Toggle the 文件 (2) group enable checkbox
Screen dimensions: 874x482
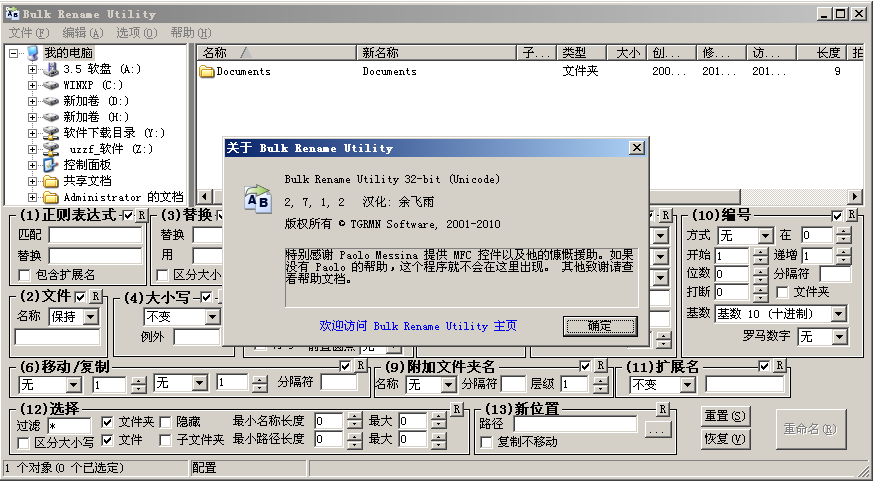pyautogui.click(x=81, y=297)
